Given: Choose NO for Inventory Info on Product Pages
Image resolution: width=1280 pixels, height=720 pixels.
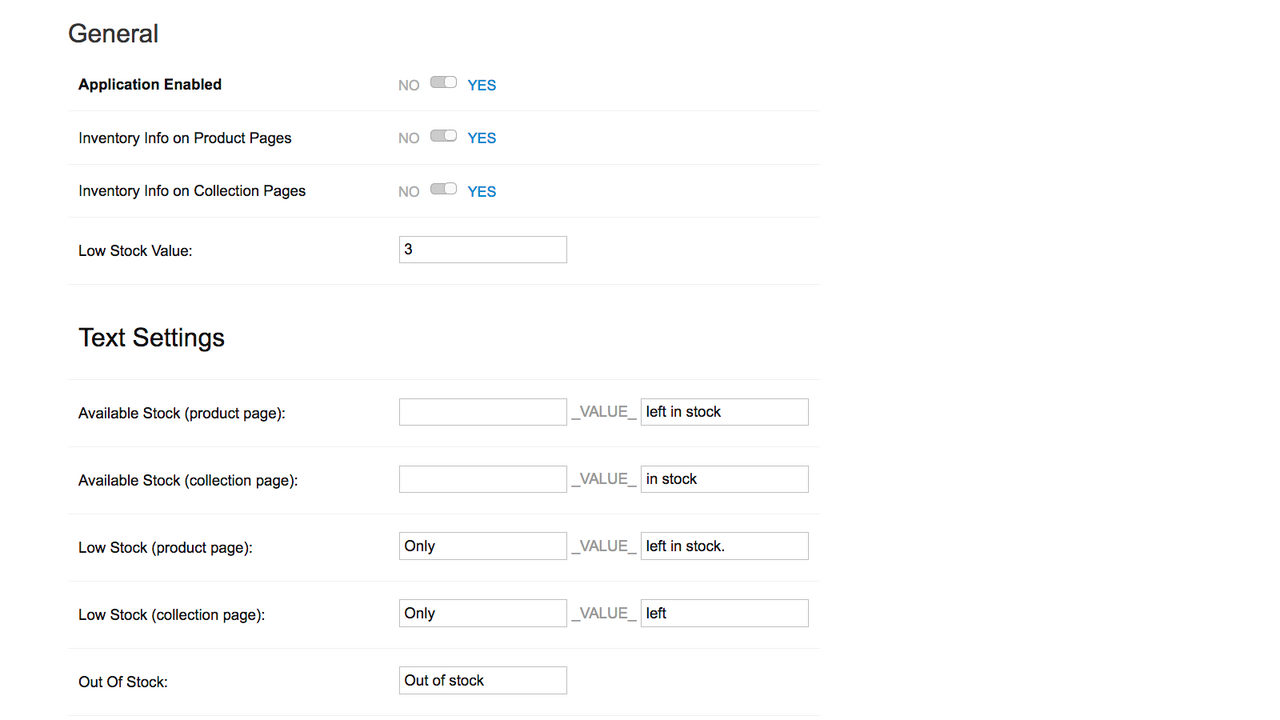Looking at the screenshot, I should pos(409,138).
